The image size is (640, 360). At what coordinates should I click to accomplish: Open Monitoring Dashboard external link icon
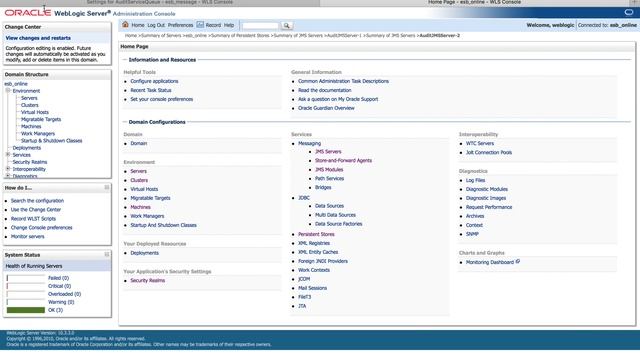pos(518,262)
